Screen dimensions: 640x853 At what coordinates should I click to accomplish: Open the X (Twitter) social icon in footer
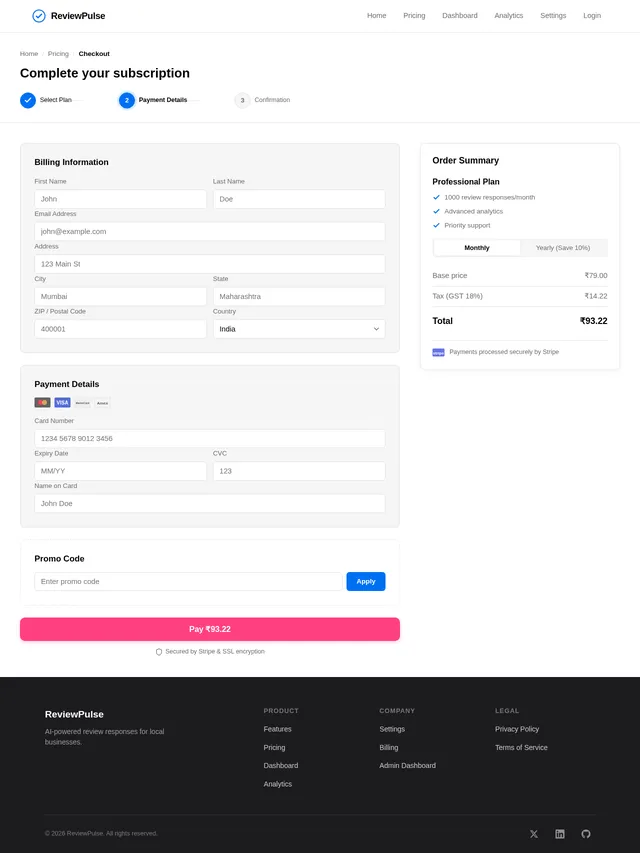(534, 834)
